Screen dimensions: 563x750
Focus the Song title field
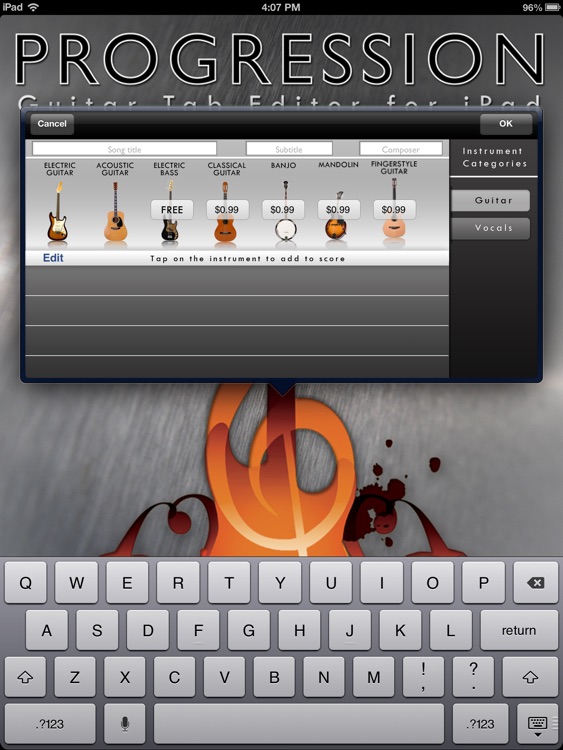(124, 149)
